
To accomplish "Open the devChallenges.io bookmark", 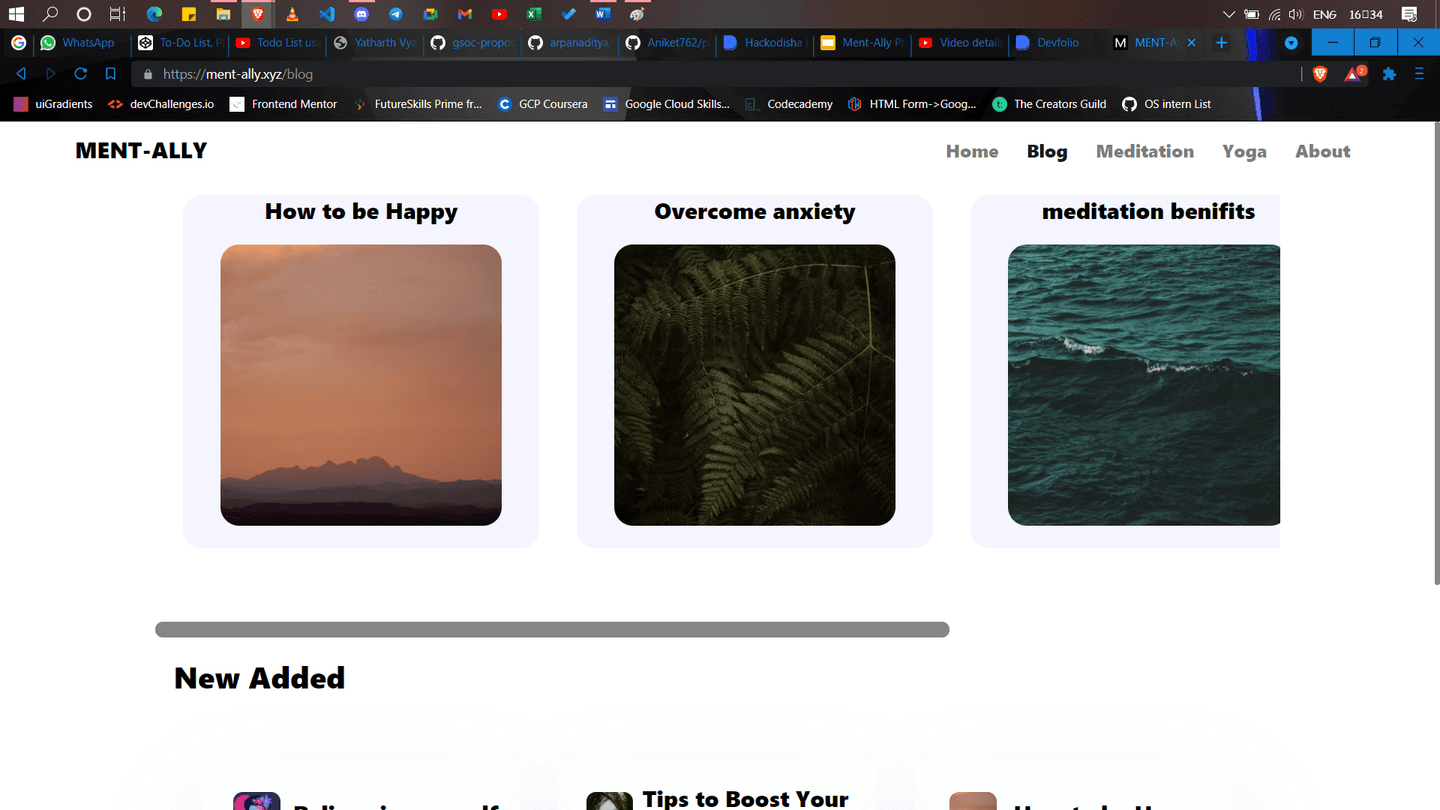I will pos(160,104).
